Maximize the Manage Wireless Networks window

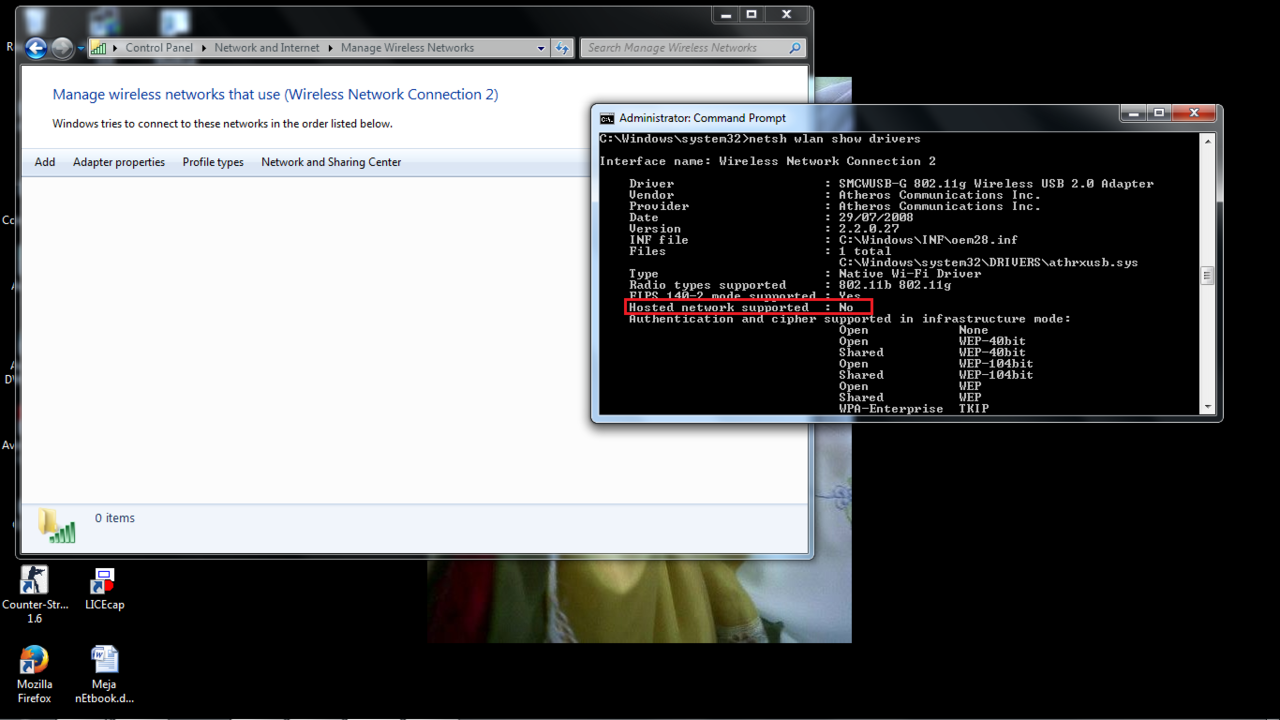click(752, 15)
